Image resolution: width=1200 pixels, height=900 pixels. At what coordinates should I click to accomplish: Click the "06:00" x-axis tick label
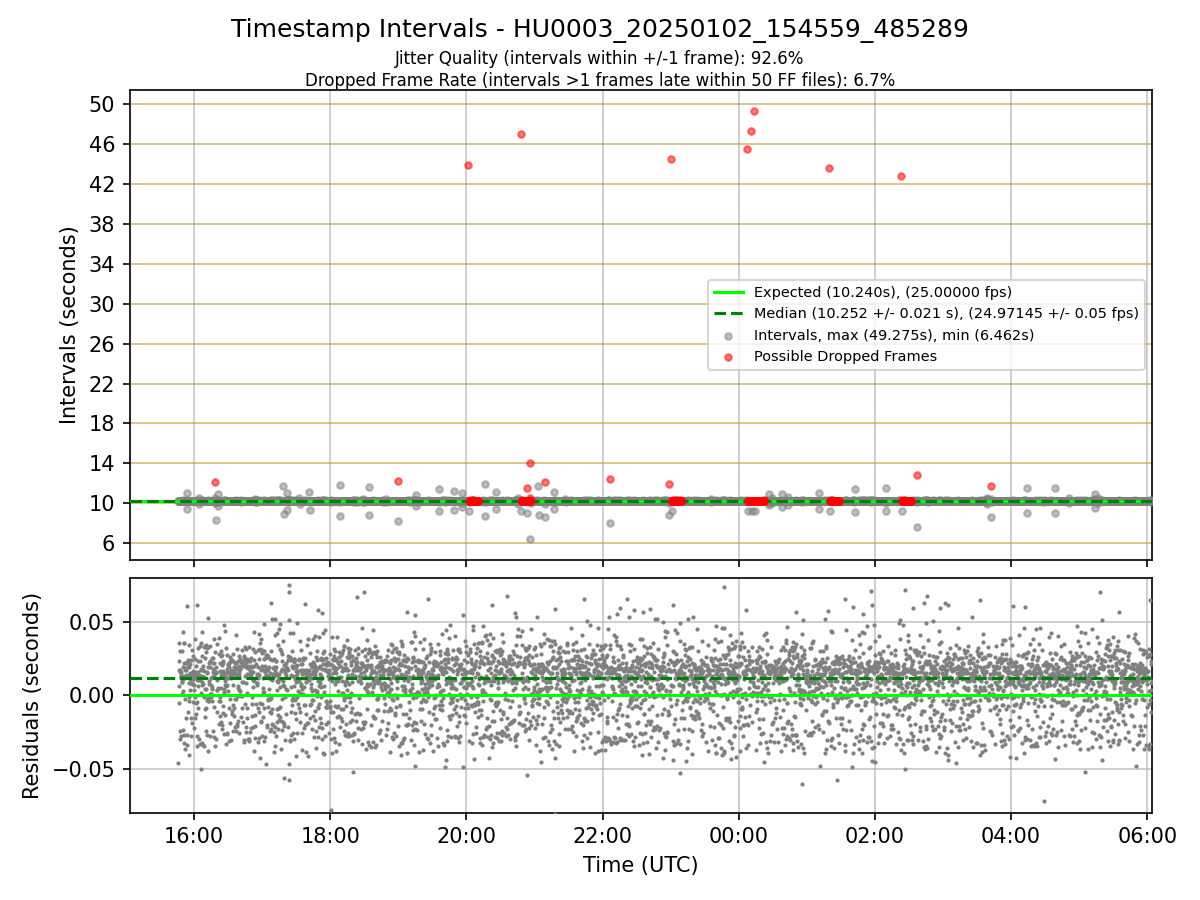click(x=1147, y=834)
